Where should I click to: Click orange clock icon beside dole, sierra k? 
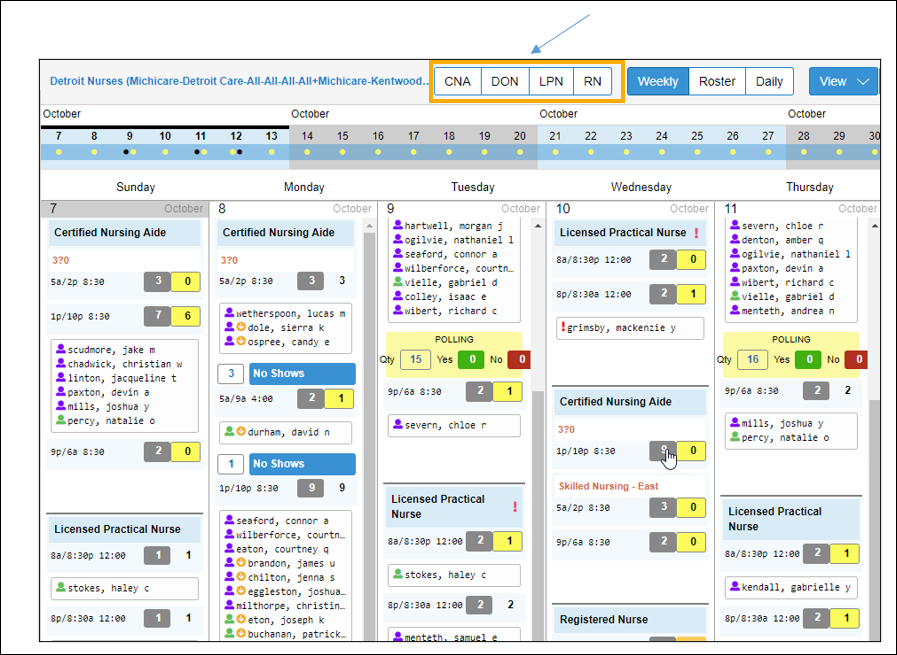coord(241,327)
